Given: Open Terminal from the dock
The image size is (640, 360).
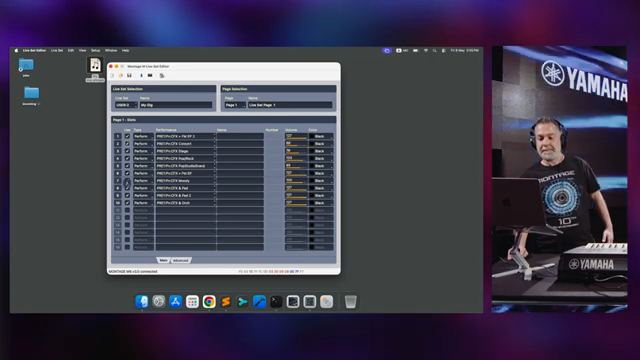Looking at the screenshot, I should [276, 302].
